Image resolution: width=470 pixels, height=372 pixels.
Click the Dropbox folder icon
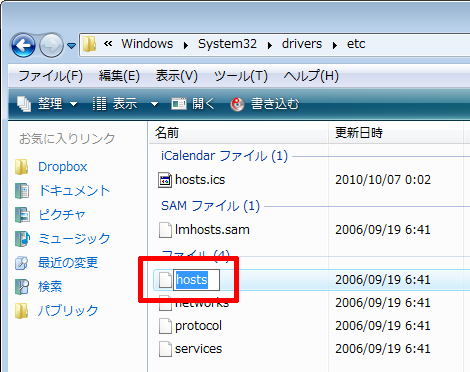pyautogui.click(x=22, y=167)
